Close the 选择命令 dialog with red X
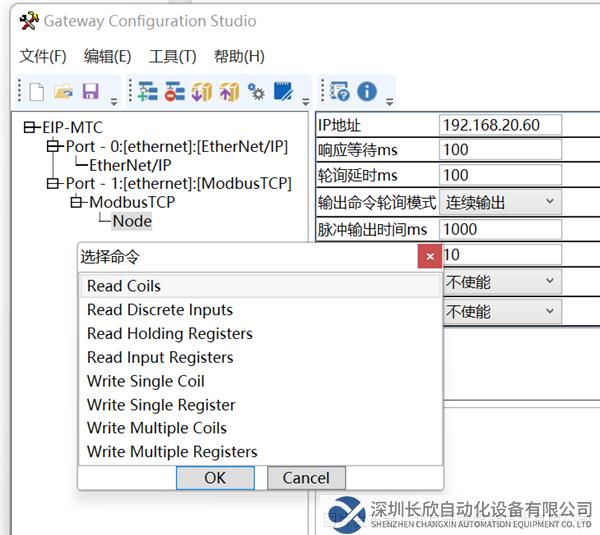 point(430,257)
